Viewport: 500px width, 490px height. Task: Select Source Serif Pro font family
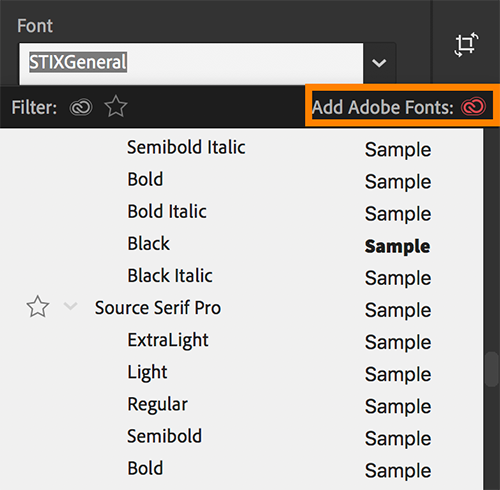pyautogui.click(x=158, y=308)
